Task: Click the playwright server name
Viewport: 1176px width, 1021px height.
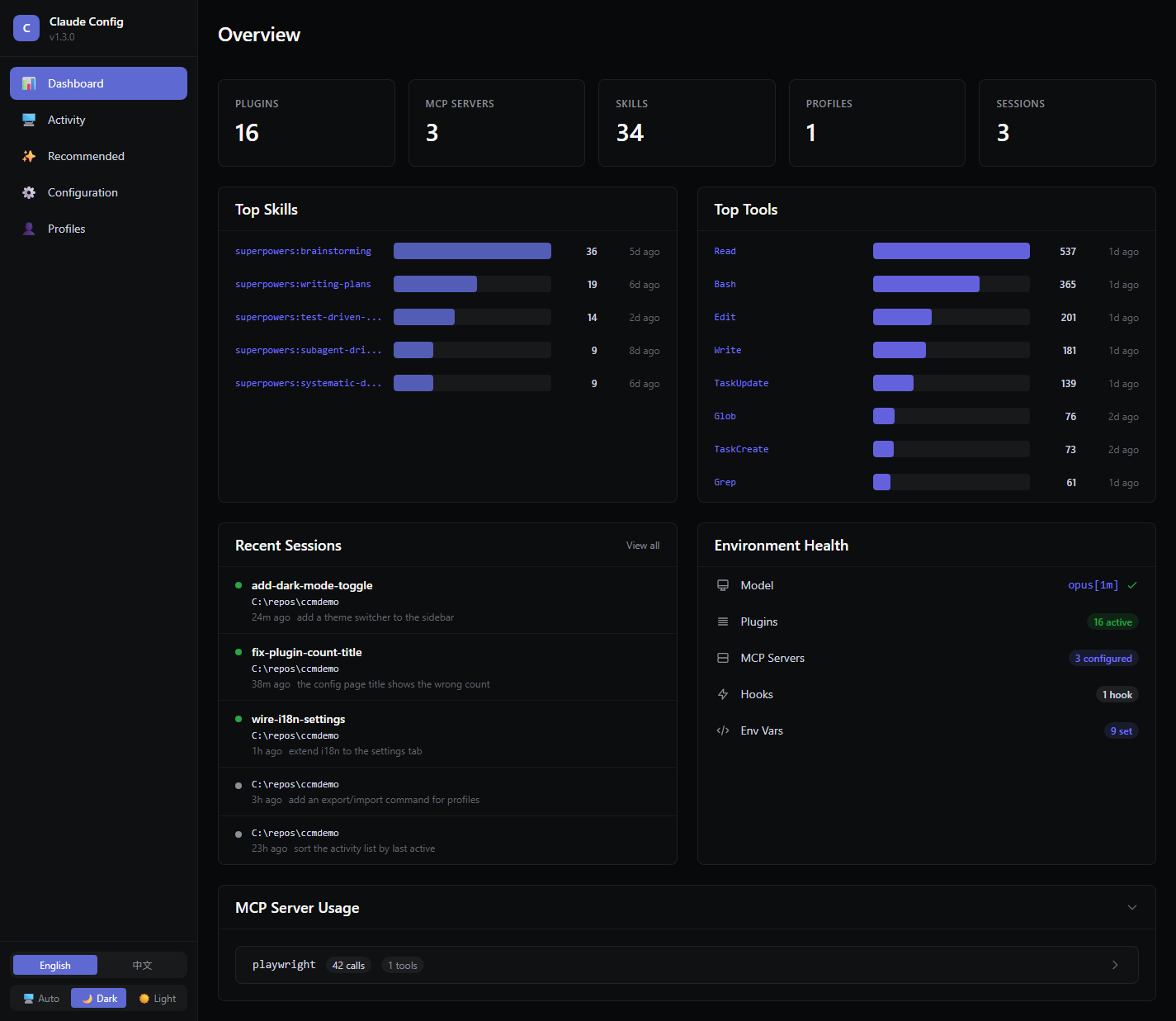Action: (x=284, y=965)
